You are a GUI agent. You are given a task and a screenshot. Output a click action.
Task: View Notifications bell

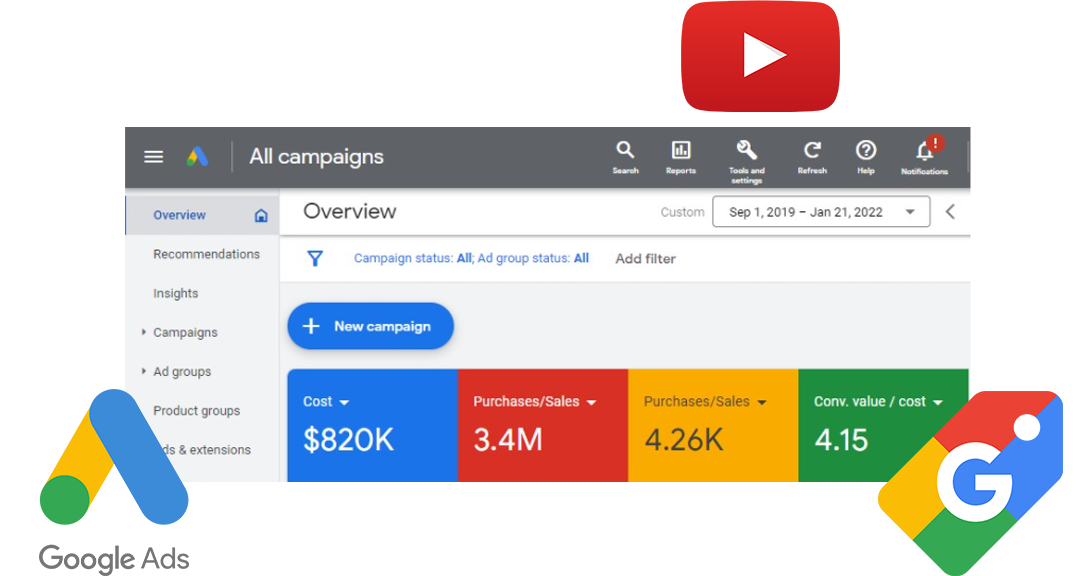tap(924, 156)
